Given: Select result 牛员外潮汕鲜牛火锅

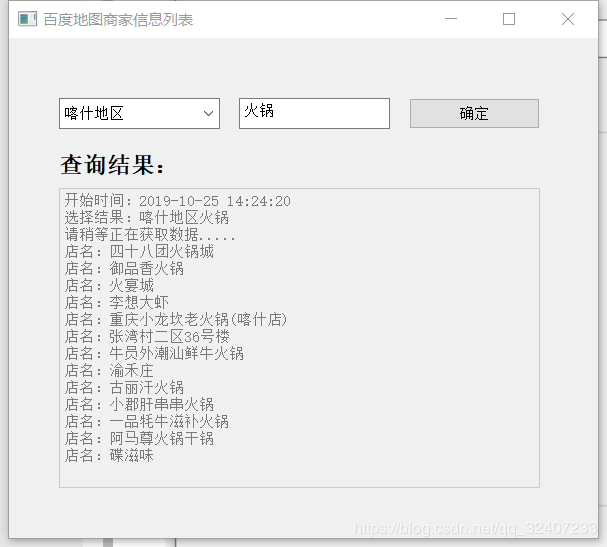Looking at the screenshot, I should tap(154, 353).
